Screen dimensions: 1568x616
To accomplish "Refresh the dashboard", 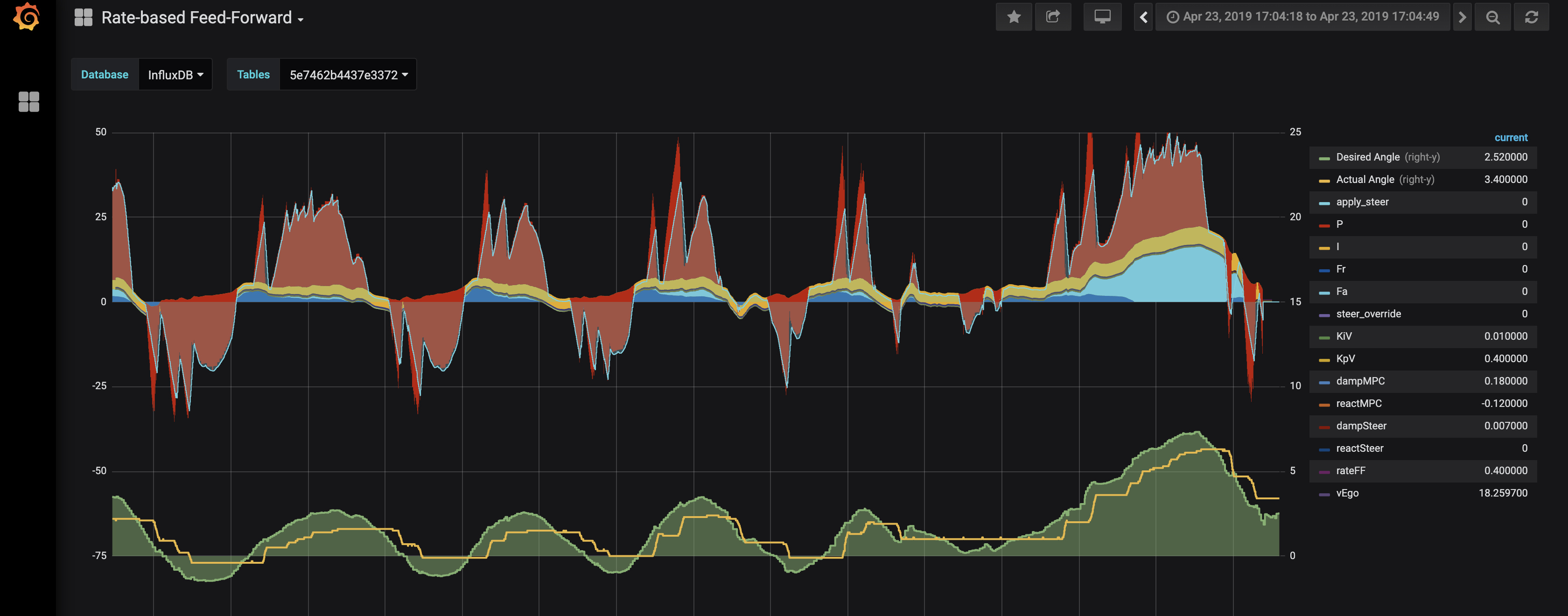I will tap(1532, 17).
